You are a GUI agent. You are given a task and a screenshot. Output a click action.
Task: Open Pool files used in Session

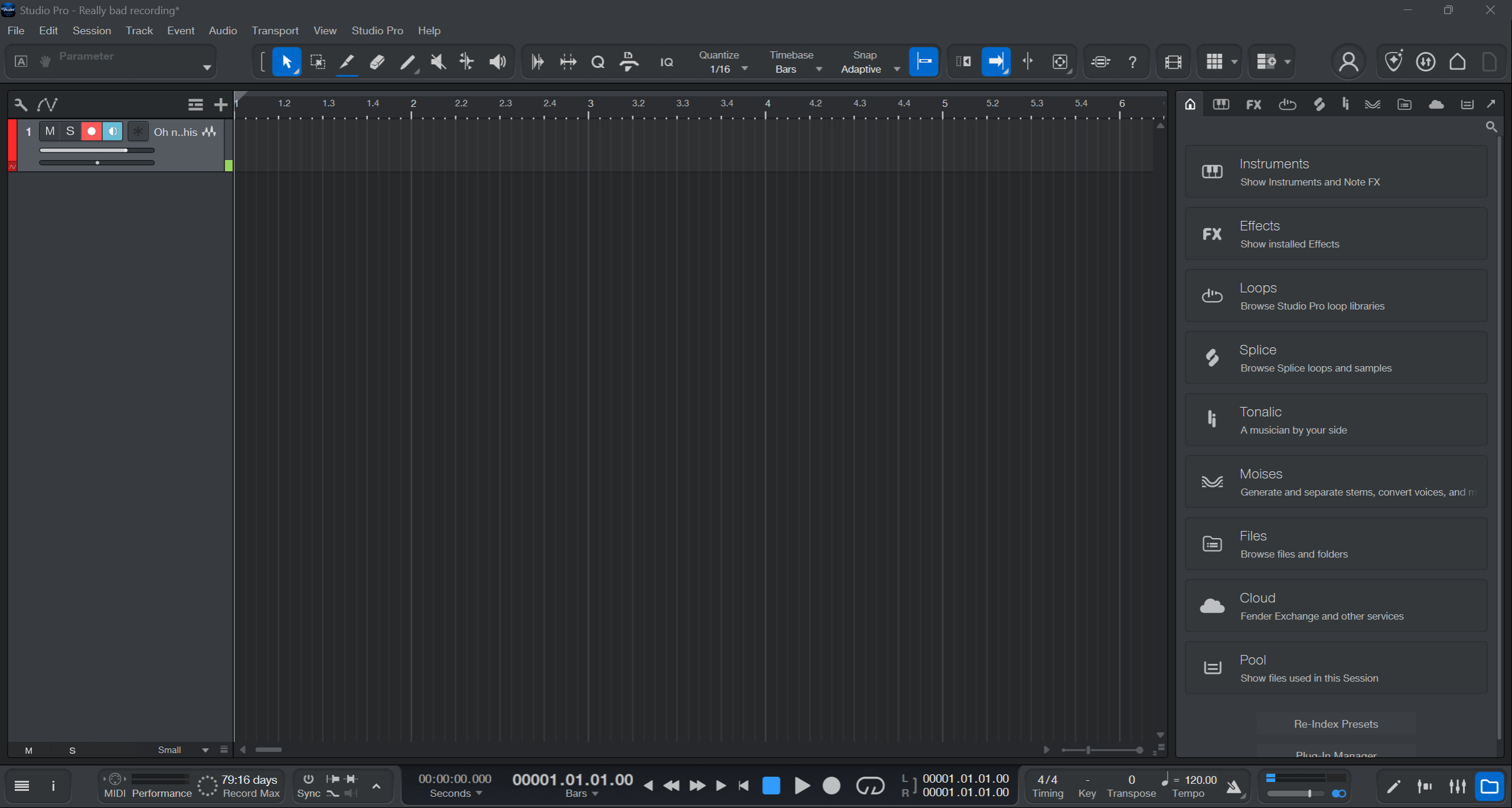coord(1335,668)
